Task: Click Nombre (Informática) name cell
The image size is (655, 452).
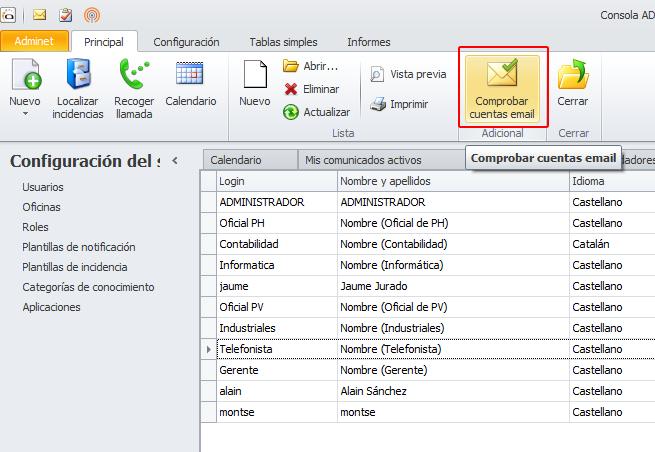Action: pos(453,265)
